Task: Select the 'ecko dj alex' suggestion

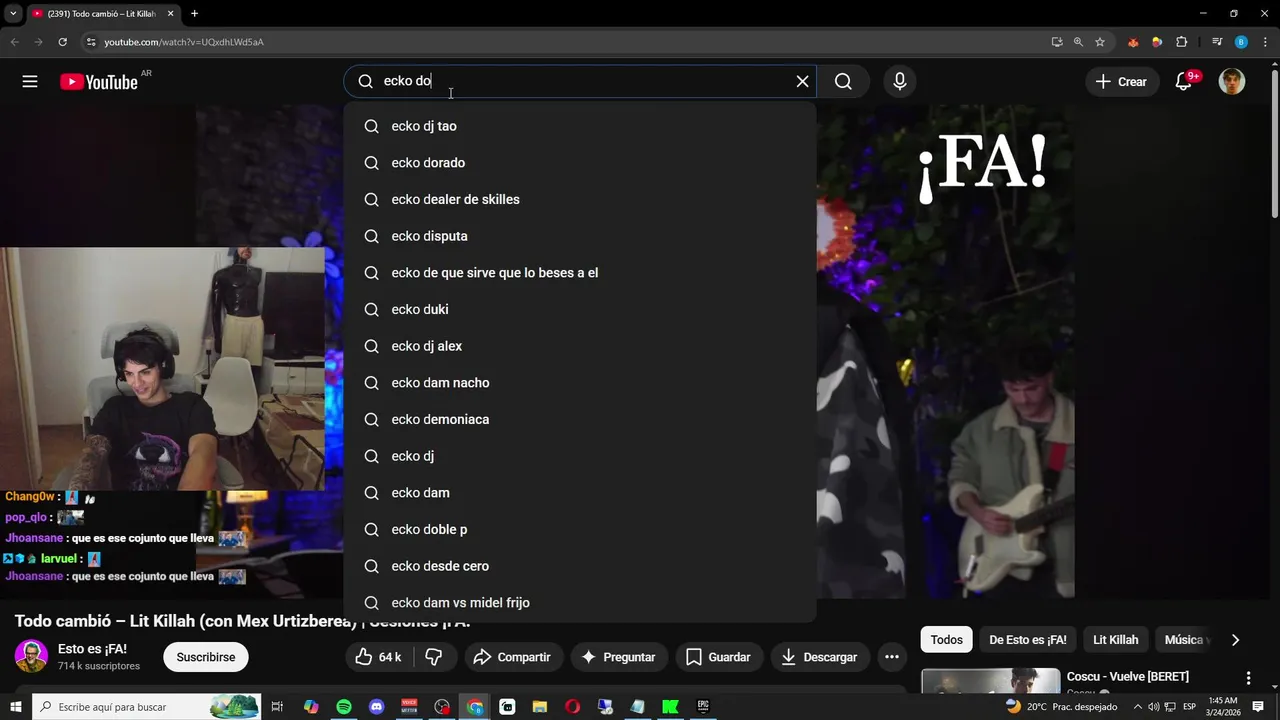Action: click(x=580, y=346)
